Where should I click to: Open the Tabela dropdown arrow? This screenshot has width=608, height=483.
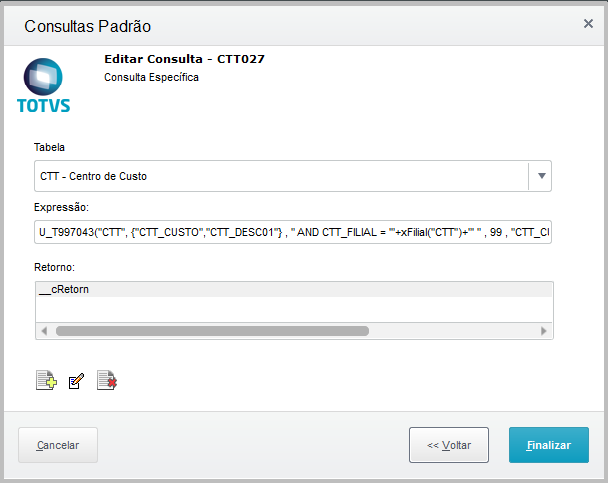click(x=541, y=176)
